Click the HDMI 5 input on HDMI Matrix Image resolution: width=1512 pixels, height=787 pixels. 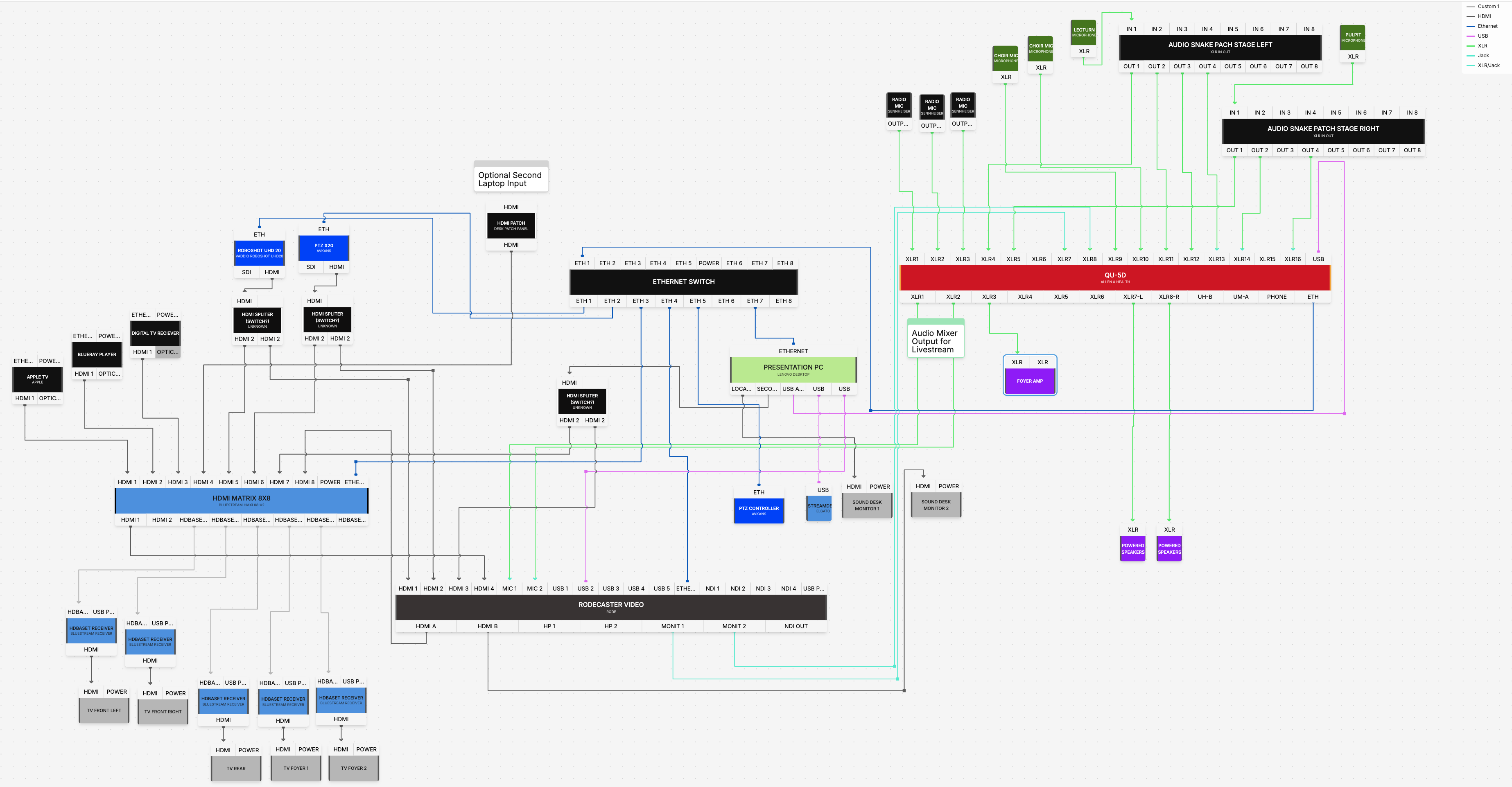point(228,483)
